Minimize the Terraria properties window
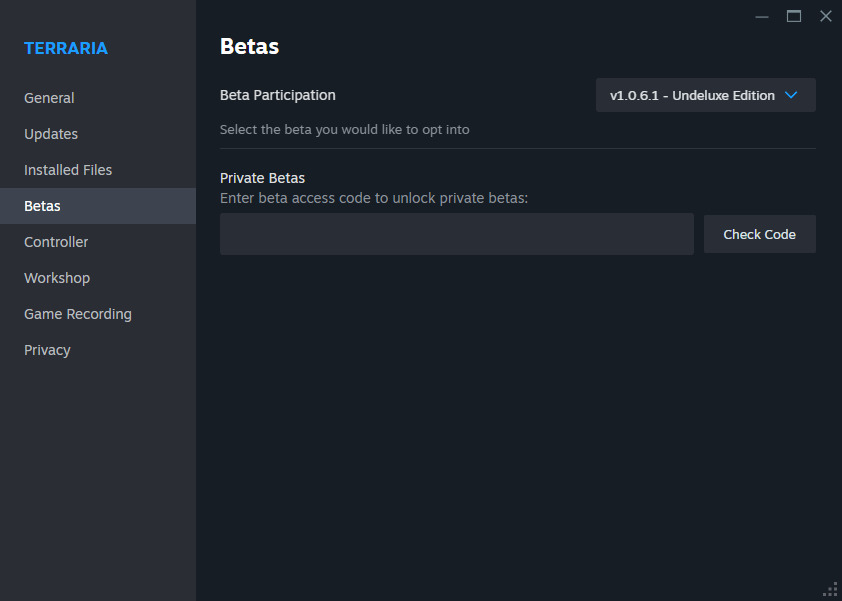This screenshot has width=842, height=601. pyautogui.click(x=762, y=16)
